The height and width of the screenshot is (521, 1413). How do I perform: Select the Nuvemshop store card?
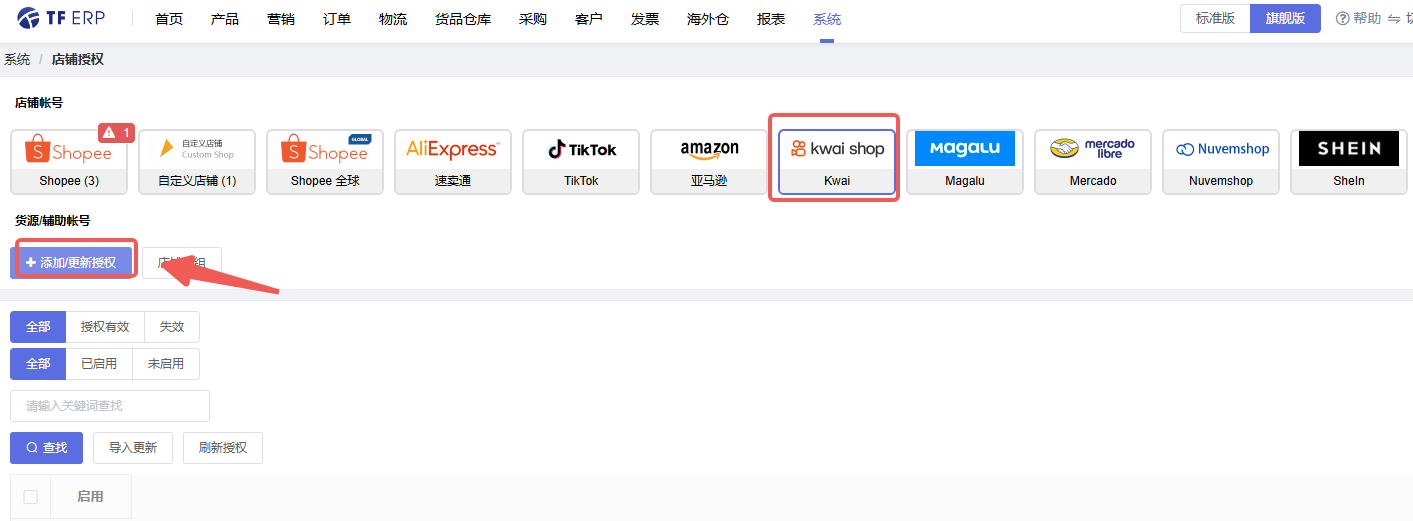(x=1221, y=162)
